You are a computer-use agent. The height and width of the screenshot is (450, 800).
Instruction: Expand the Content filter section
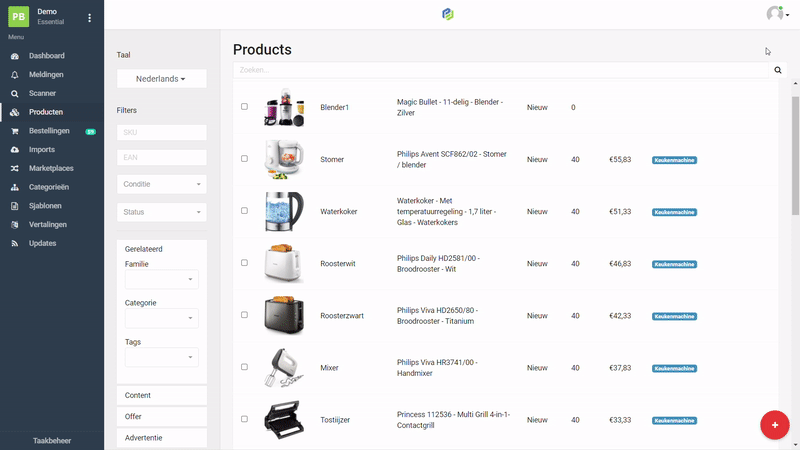click(x=161, y=396)
